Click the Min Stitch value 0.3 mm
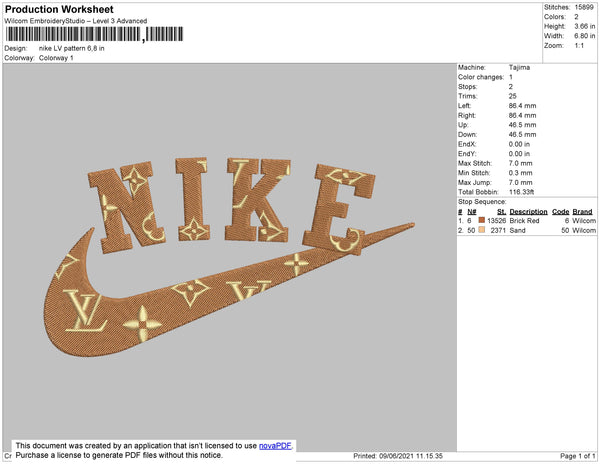This screenshot has height=464, width=600. click(520, 173)
